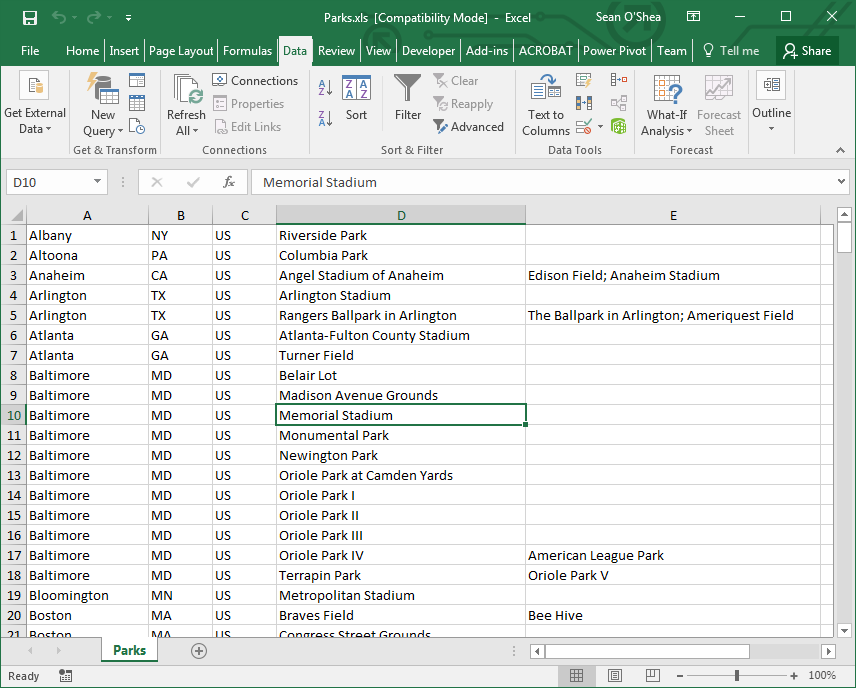Viewport: 856px width, 688px height.
Task: Click the Save icon in the title bar
Action: [x=29, y=18]
